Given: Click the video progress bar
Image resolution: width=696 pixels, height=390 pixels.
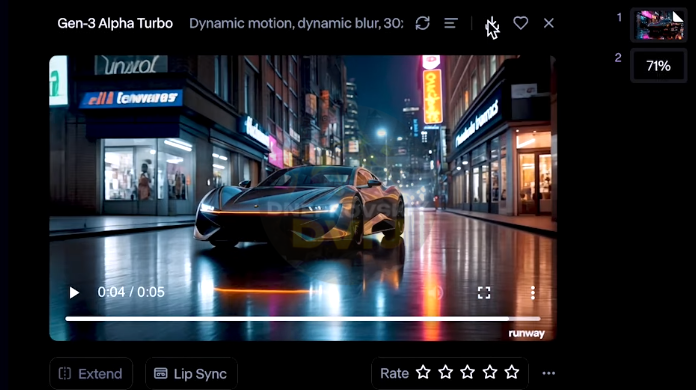Looking at the screenshot, I should coord(303,319).
